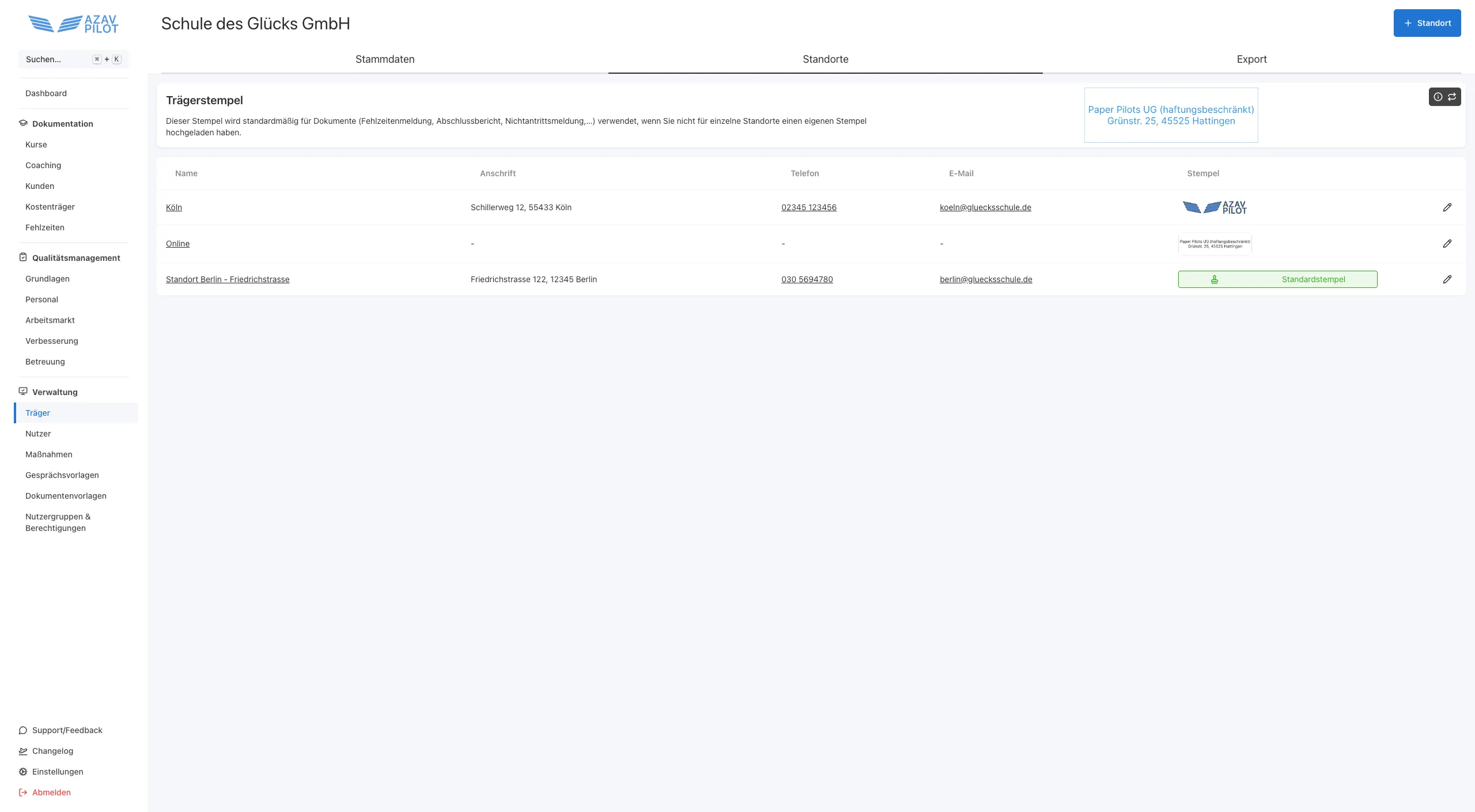1475x812 pixels.
Task: Click the Changelog icon in sidebar
Action: (23, 751)
